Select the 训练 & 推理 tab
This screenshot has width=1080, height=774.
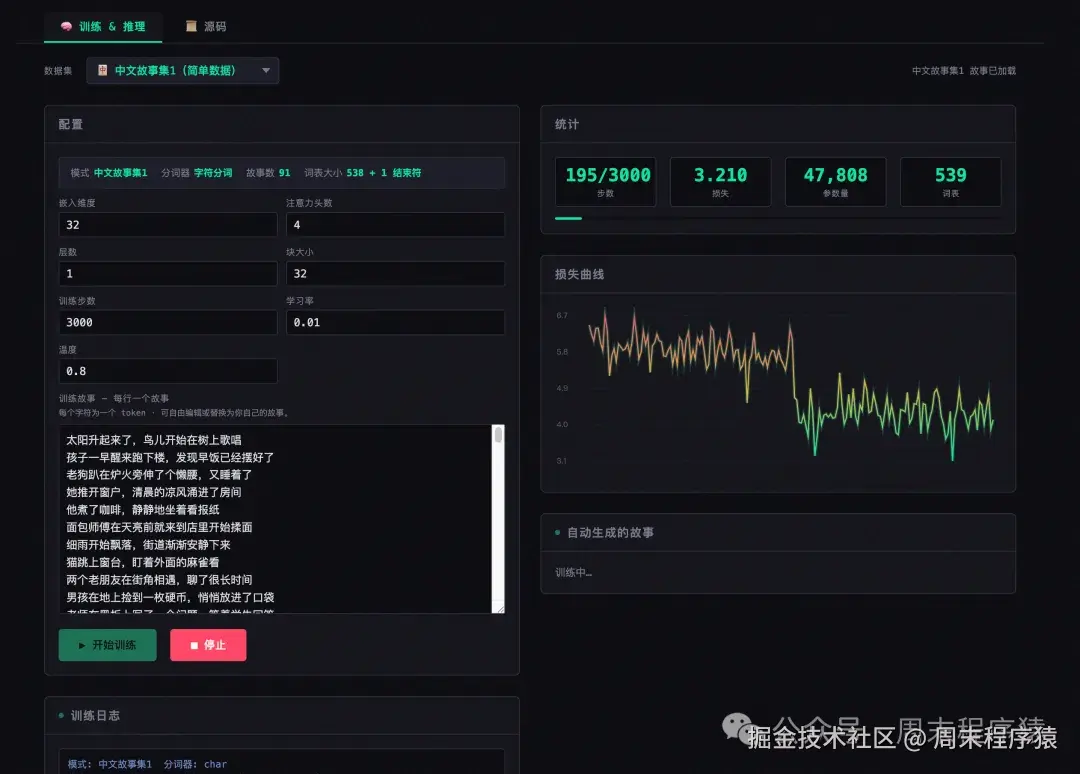click(103, 26)
